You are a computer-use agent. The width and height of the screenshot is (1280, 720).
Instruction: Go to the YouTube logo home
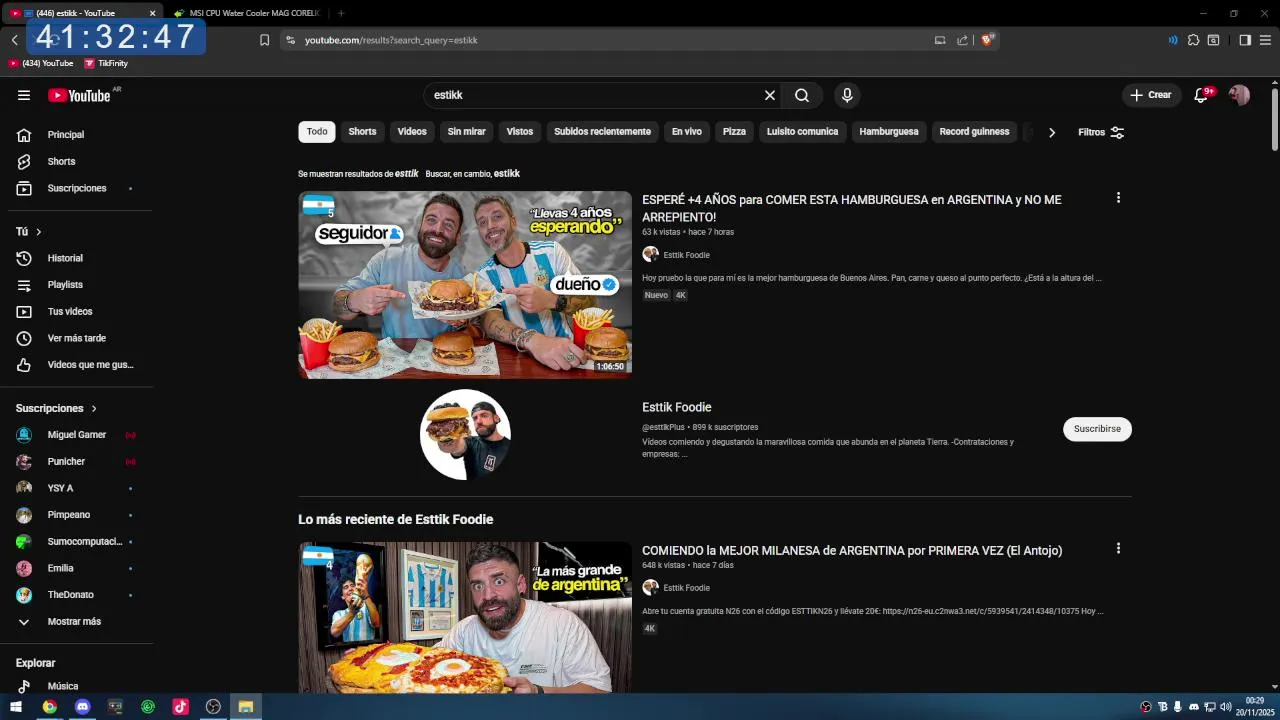(x=79, y=95)
